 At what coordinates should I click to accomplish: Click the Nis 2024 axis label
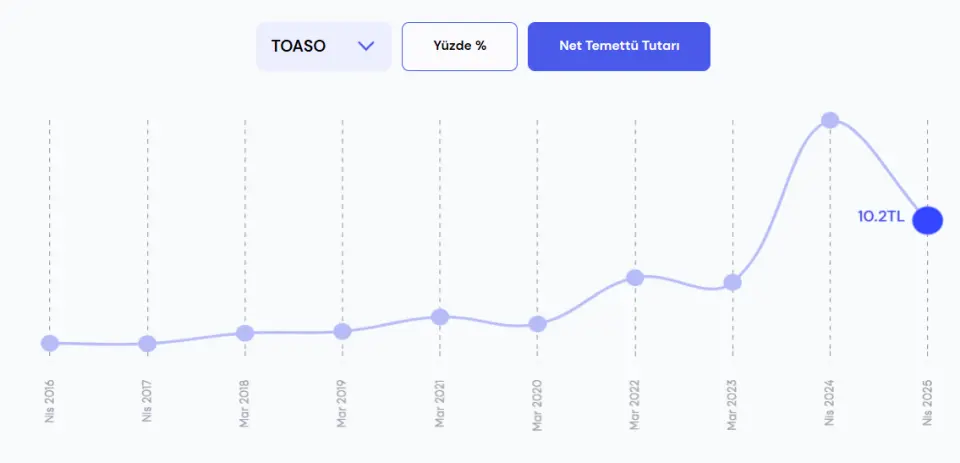[x=830, y=402]
